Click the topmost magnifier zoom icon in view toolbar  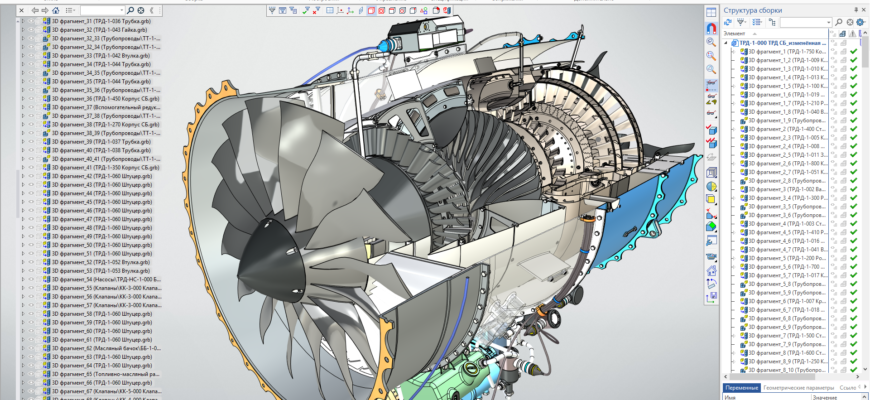coord(711,42)
